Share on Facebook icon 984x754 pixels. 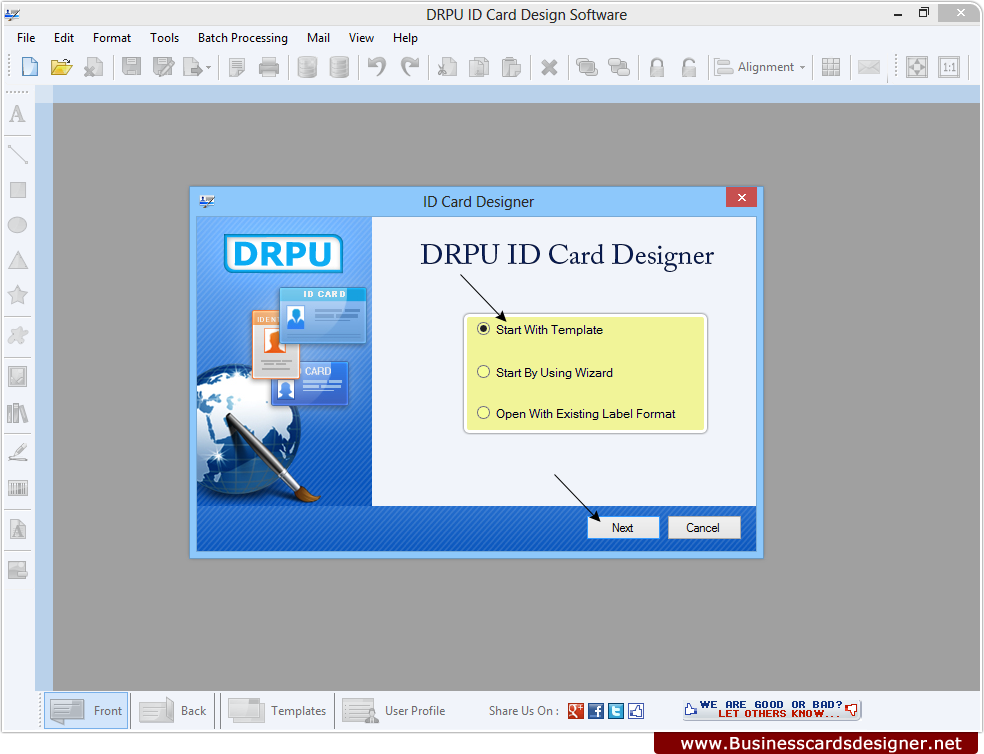click(596, 711)
